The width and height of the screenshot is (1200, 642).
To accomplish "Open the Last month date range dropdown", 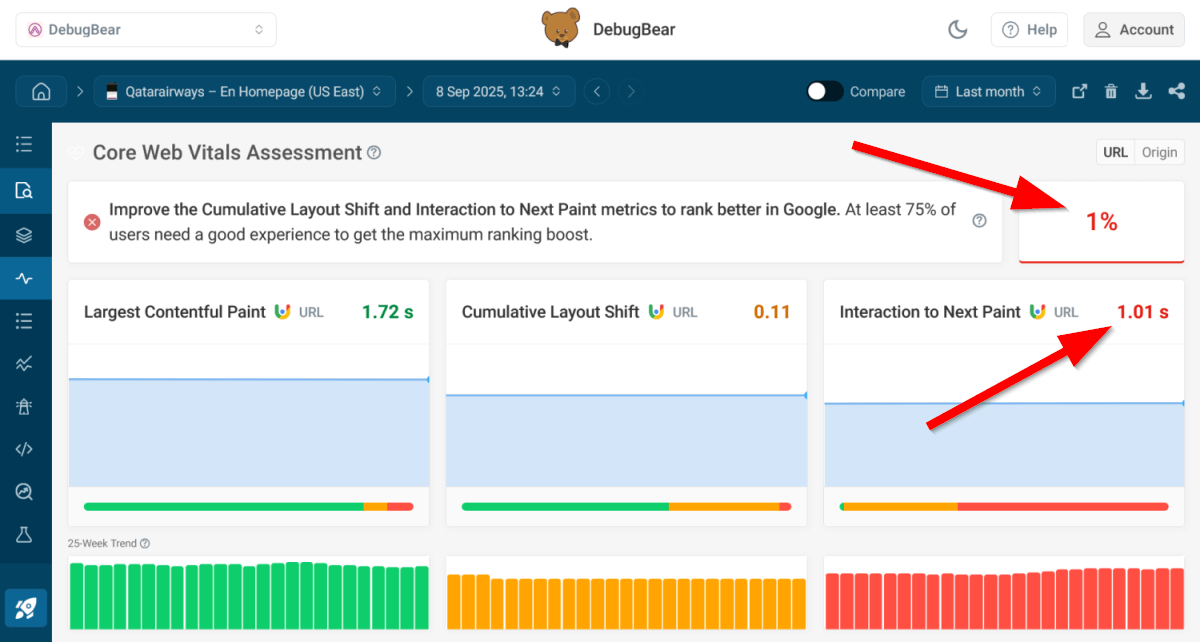I will [x=988, y=92].
